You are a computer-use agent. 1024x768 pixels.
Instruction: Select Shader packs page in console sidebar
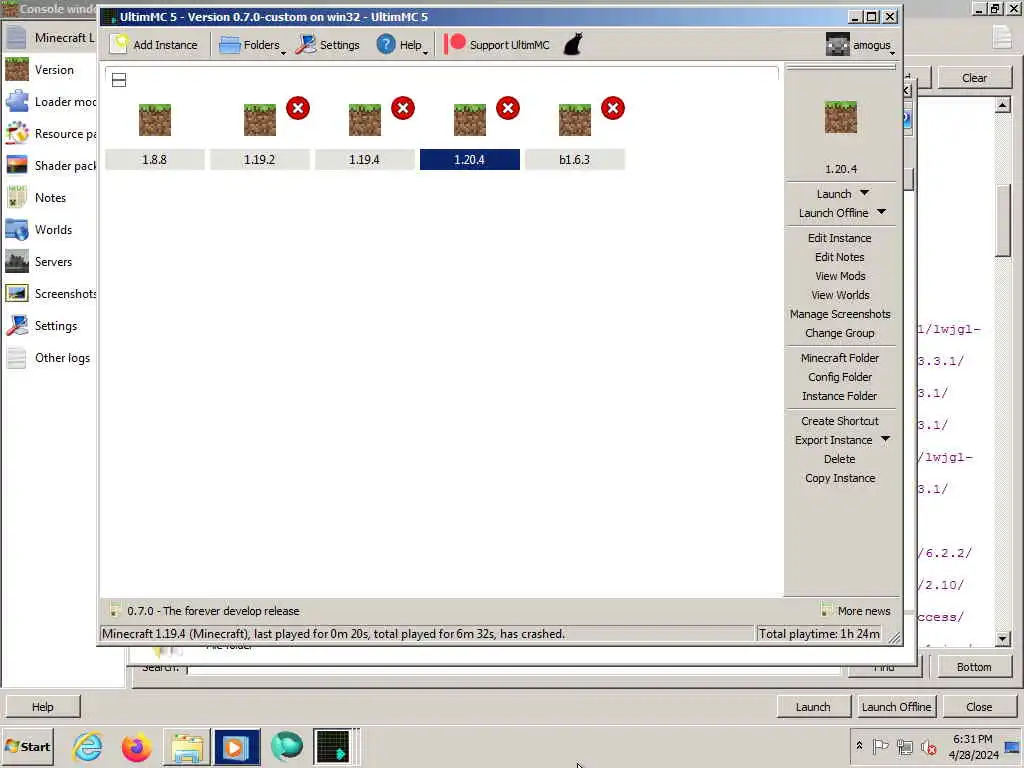click(49, 166)
